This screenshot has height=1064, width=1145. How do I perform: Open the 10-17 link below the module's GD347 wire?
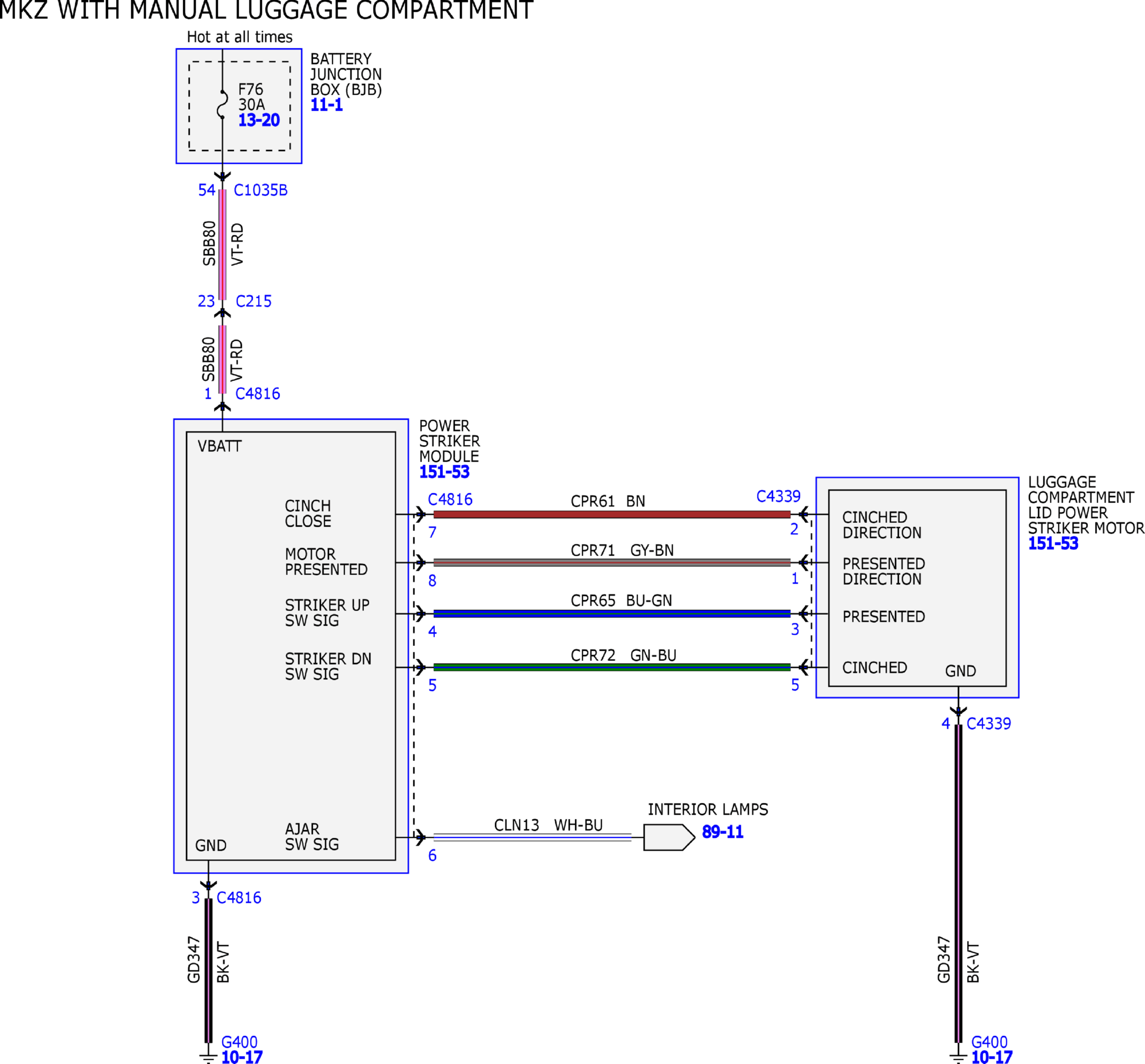(242, 1057)
